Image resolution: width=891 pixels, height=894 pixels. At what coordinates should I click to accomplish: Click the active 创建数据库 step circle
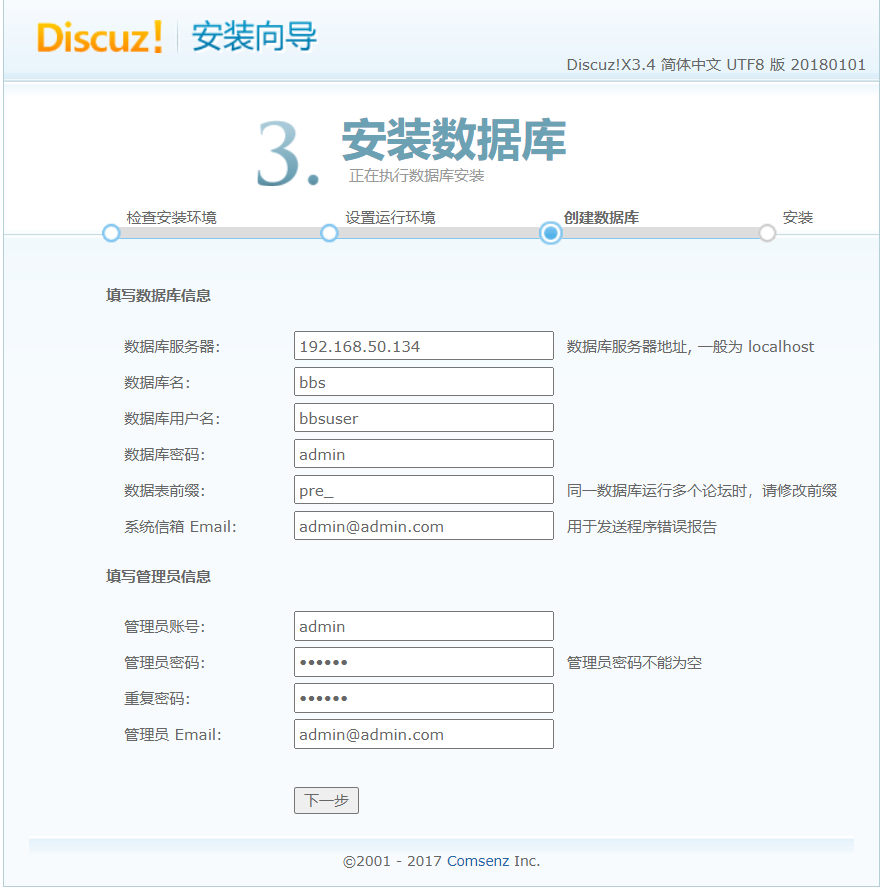(551, 233)
